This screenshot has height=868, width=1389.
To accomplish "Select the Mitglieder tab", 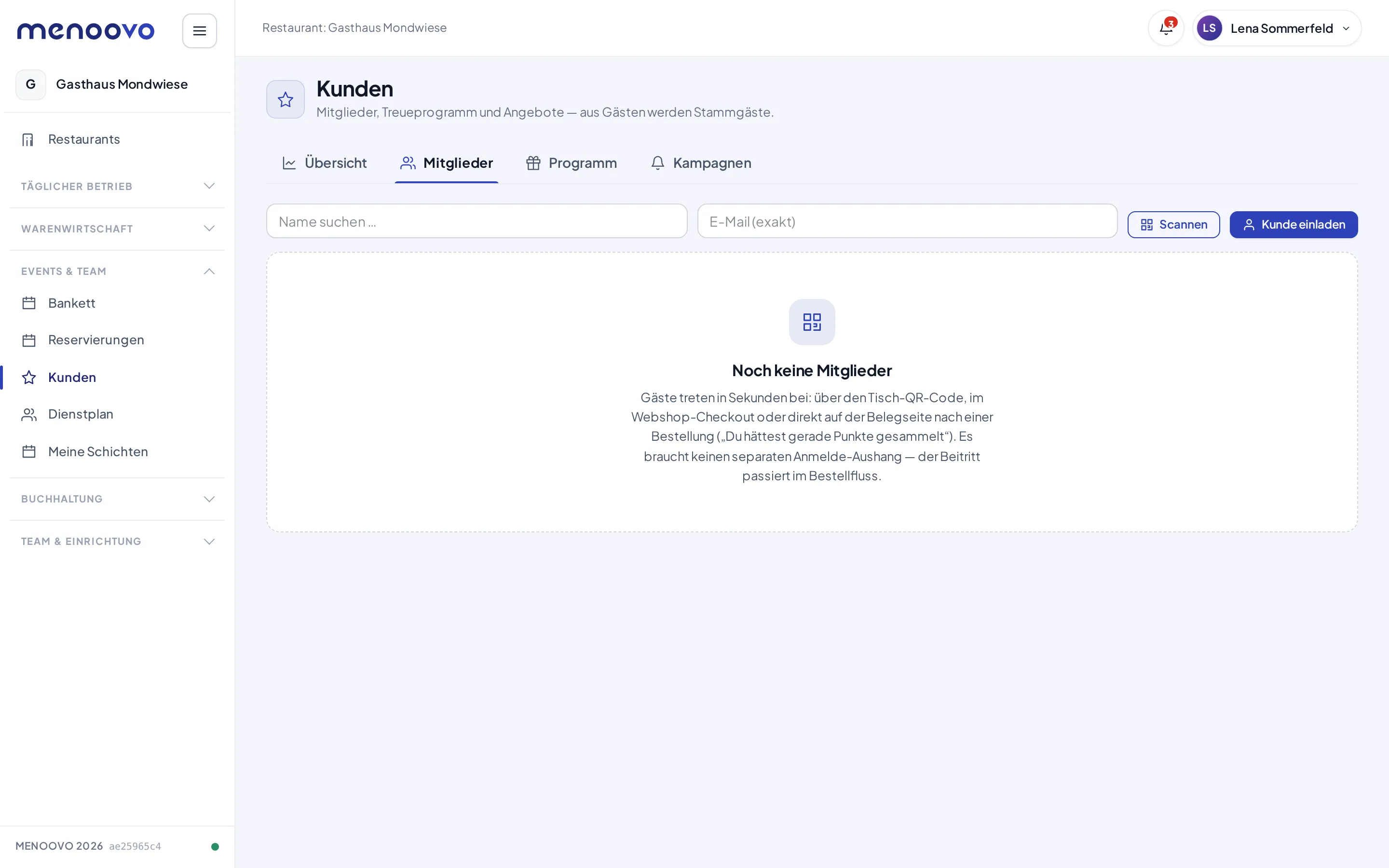I will pos(447,163).
